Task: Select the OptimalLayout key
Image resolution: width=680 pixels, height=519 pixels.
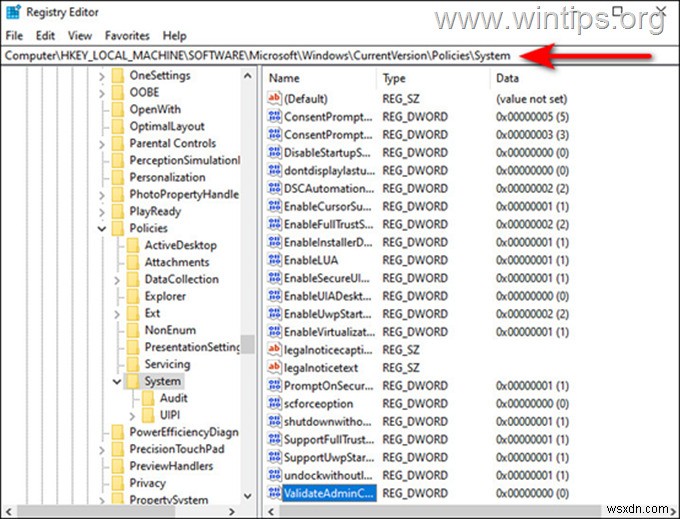Action: tap(167, 127)
